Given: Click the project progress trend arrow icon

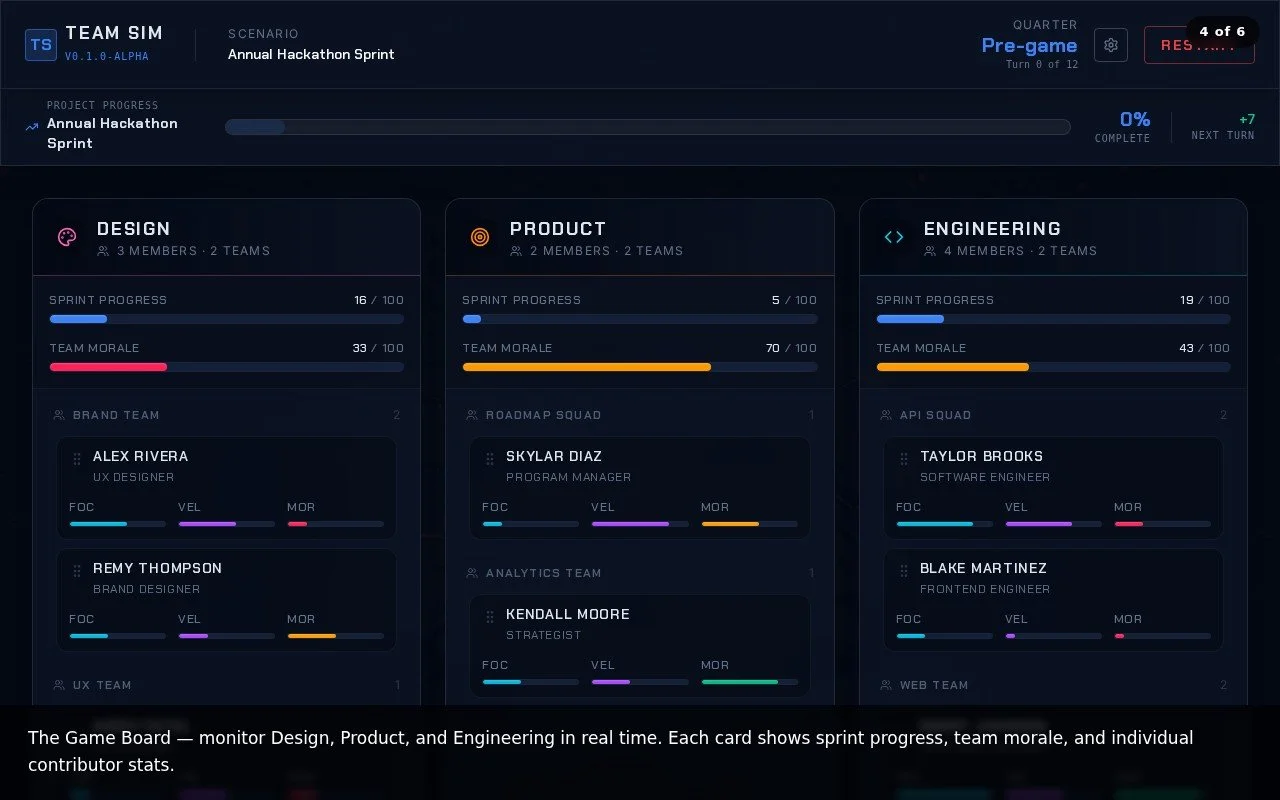Looking at the screenshot, I should (32, 127).
